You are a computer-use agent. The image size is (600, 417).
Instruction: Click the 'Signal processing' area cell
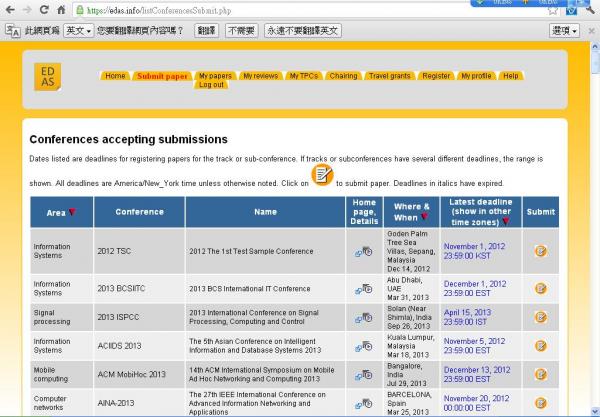[x=62, y=317]
